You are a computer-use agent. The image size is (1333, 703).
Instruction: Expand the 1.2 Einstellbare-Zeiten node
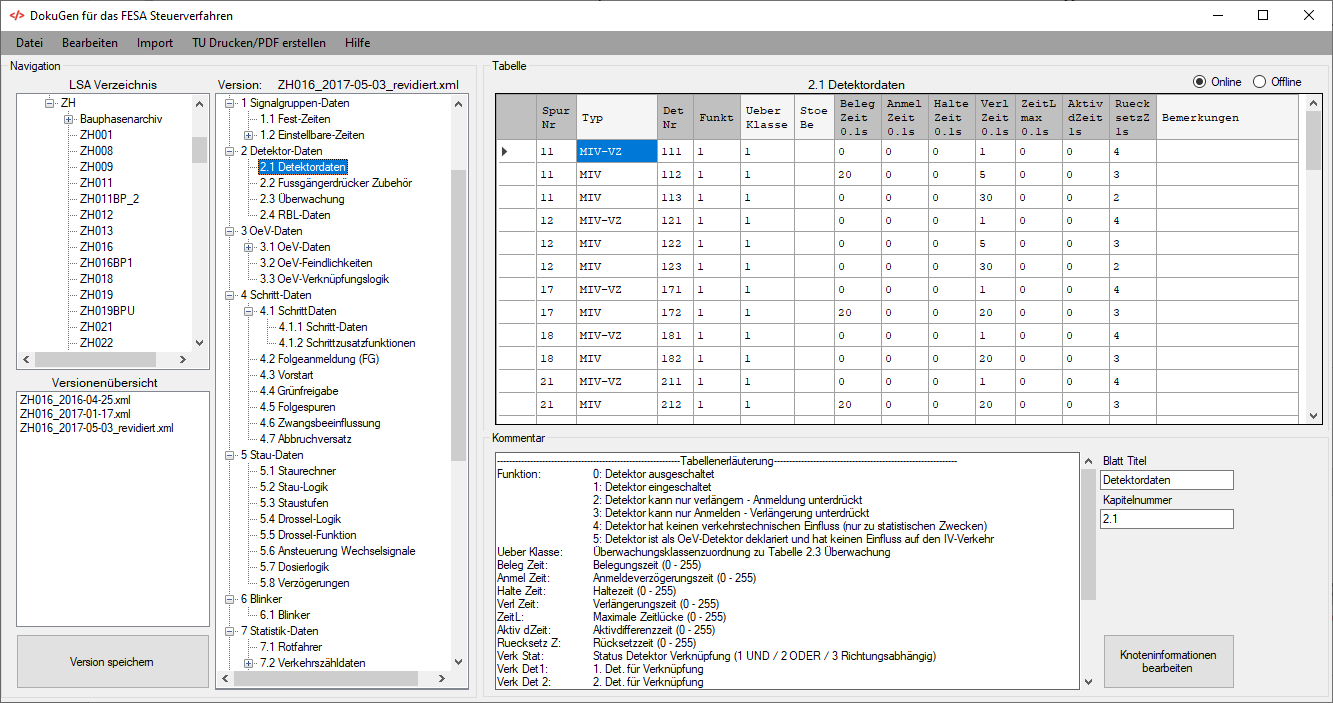click(x=249, y=135)
